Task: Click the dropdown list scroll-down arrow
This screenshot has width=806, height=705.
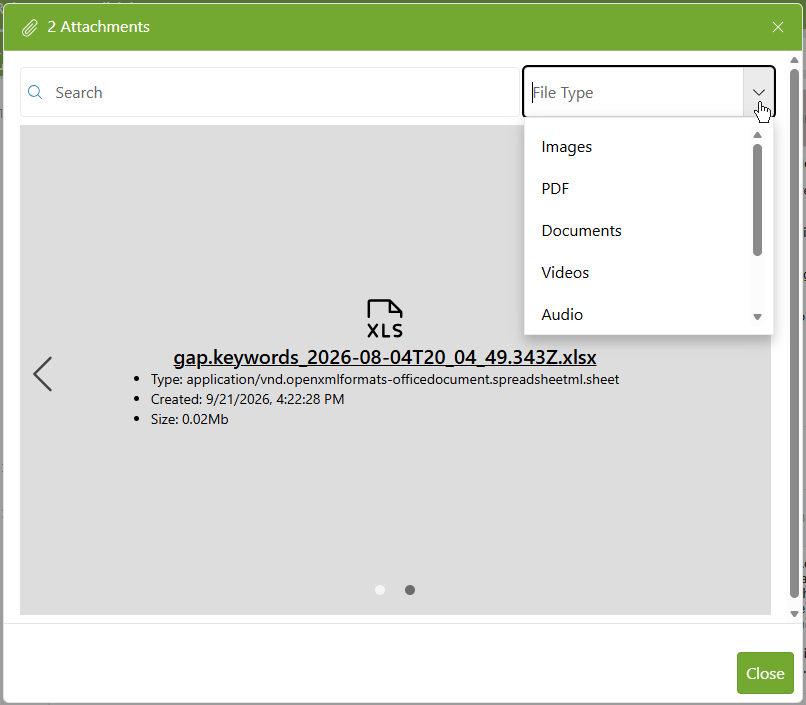Action: point(757,317)
